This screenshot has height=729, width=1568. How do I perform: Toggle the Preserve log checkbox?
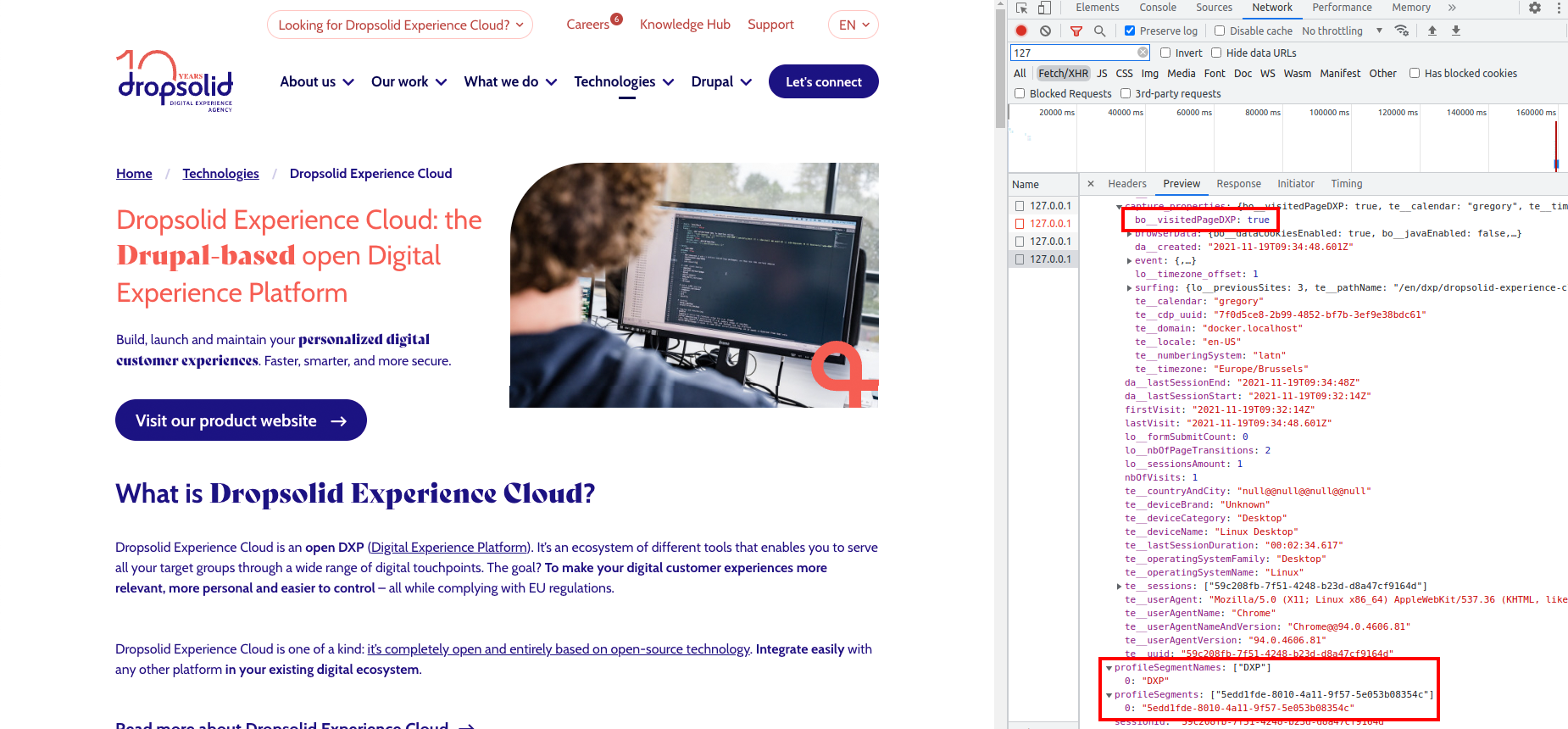coord(1130,31)
